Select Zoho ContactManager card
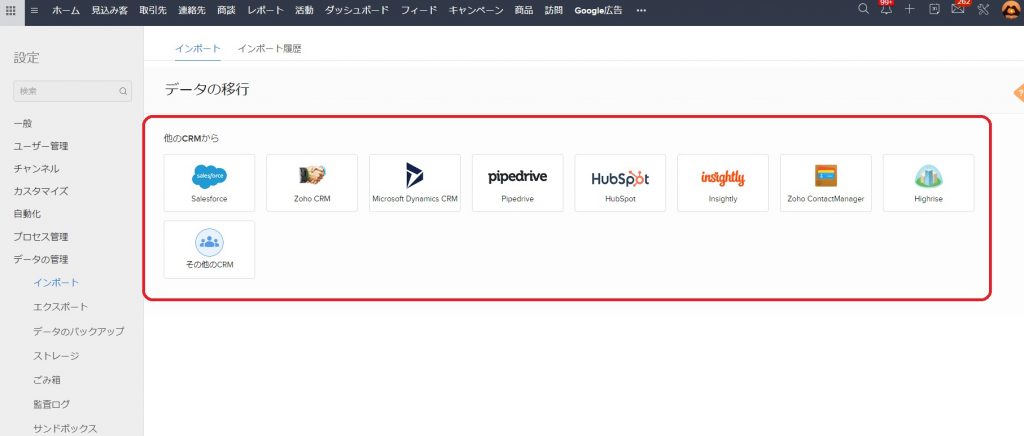The width and height of the screenshot is (1024, 436). tap(825, 183)
